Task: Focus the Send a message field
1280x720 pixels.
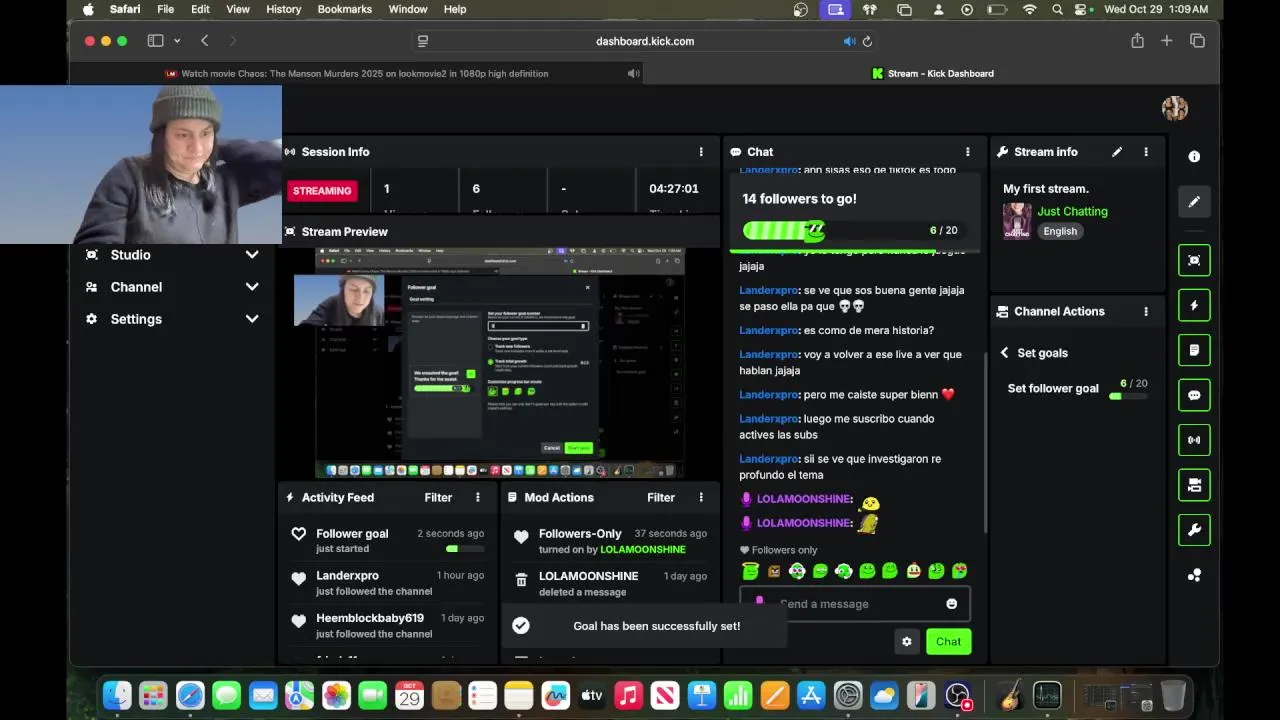Action: click(x=855, y=604)
